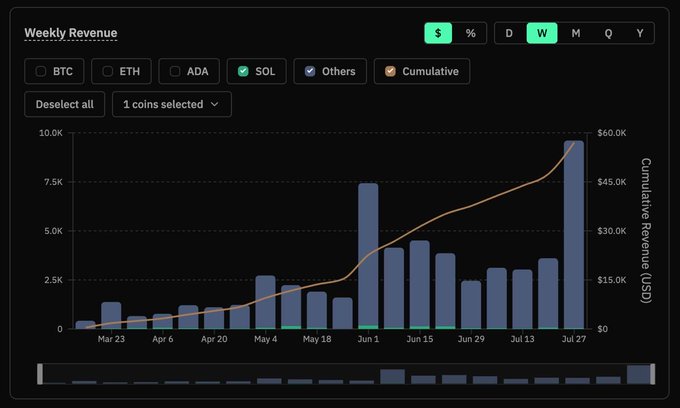The width and height of the screenshot is (680, 408).
Task: Click the Deselect all button
Action: (65, 104)
